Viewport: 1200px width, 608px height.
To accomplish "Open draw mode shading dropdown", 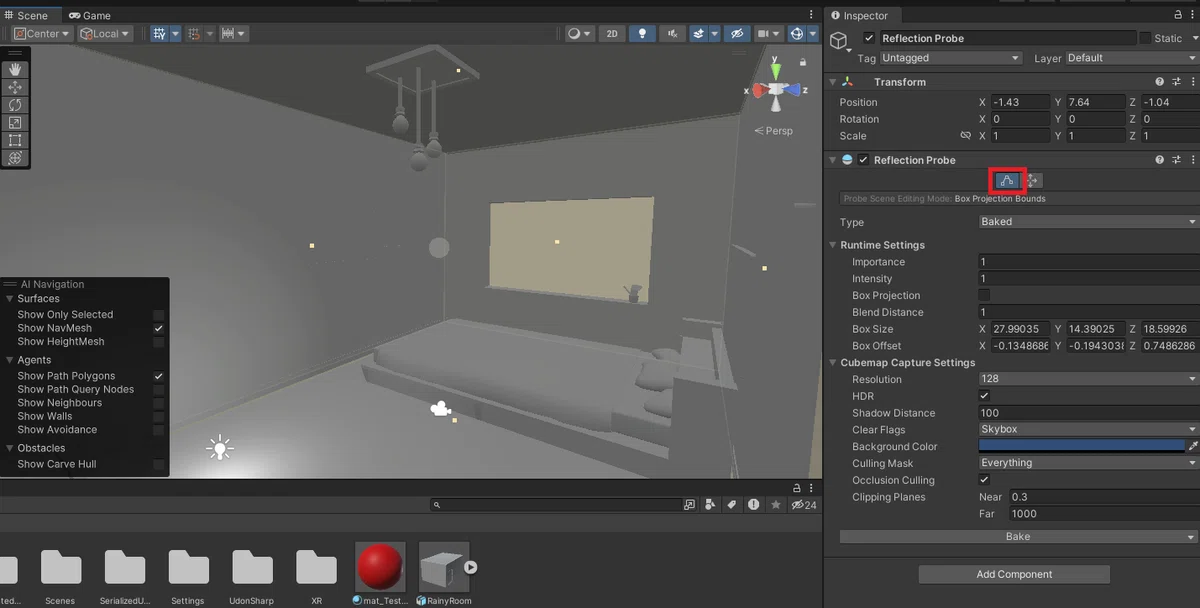I will point(580,33).
